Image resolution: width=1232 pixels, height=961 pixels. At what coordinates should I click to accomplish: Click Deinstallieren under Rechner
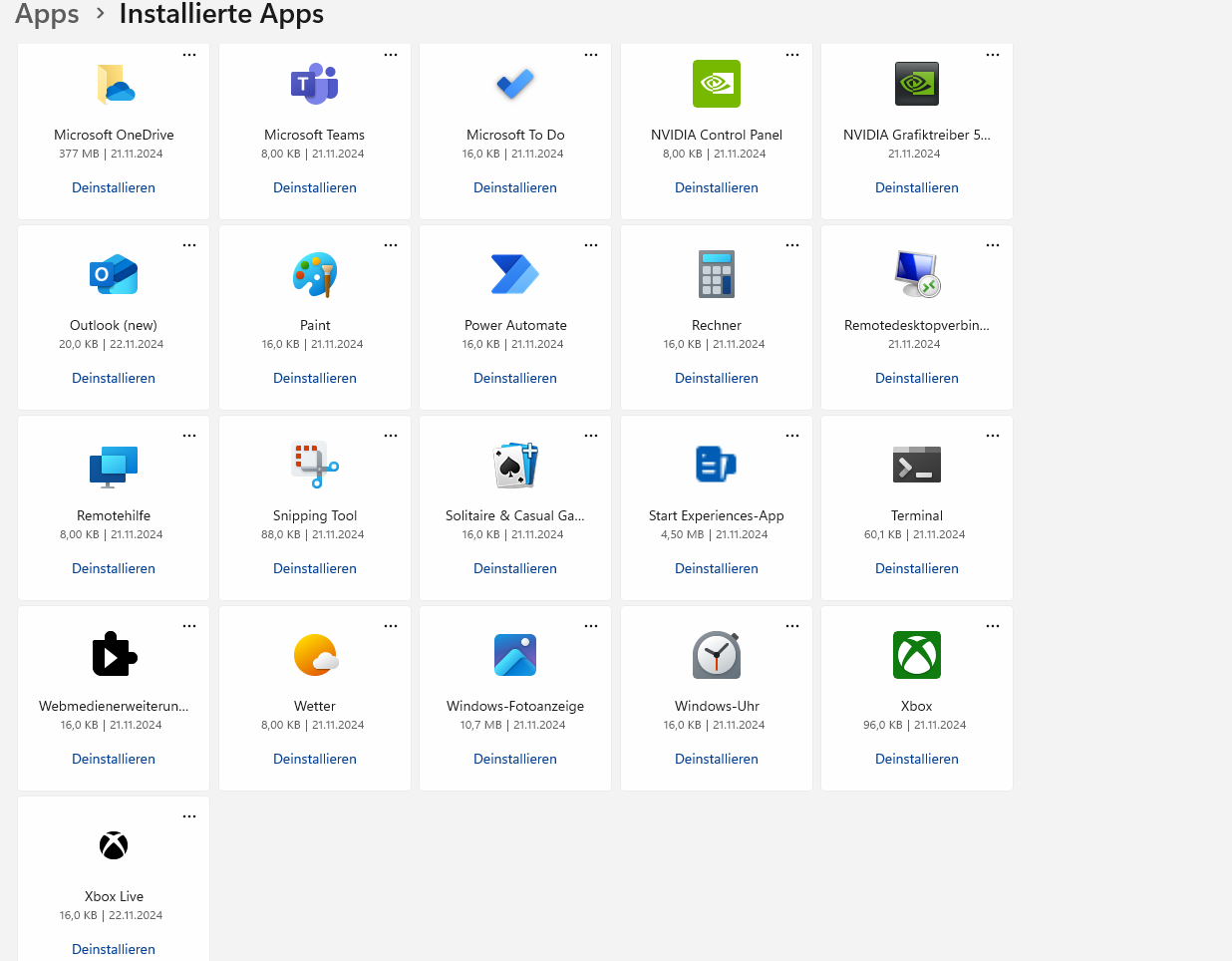(717, 378)
